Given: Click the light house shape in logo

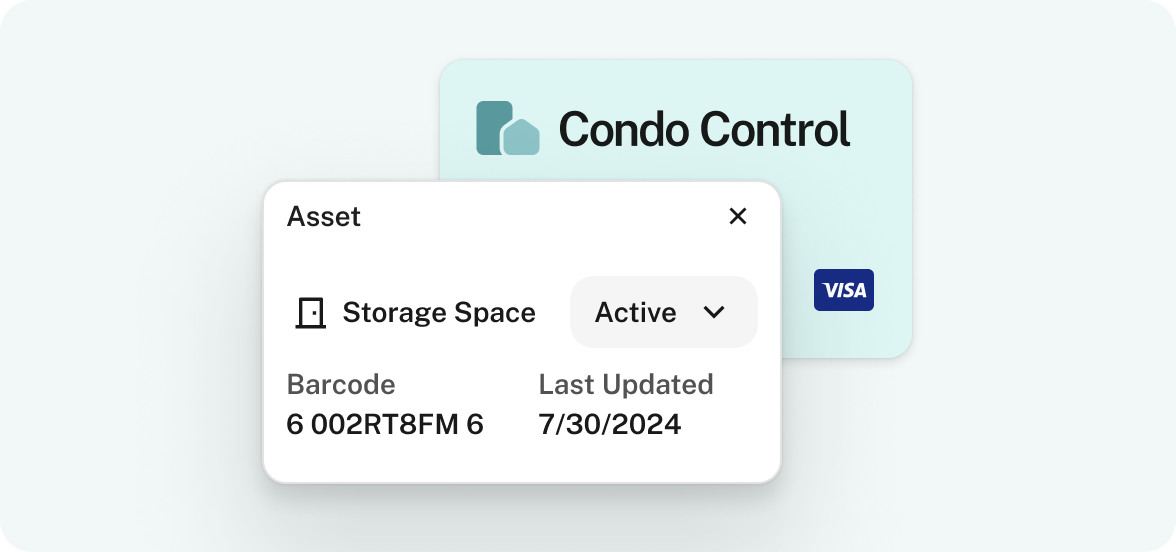Looking at the screenshot, I should point(521,137).
